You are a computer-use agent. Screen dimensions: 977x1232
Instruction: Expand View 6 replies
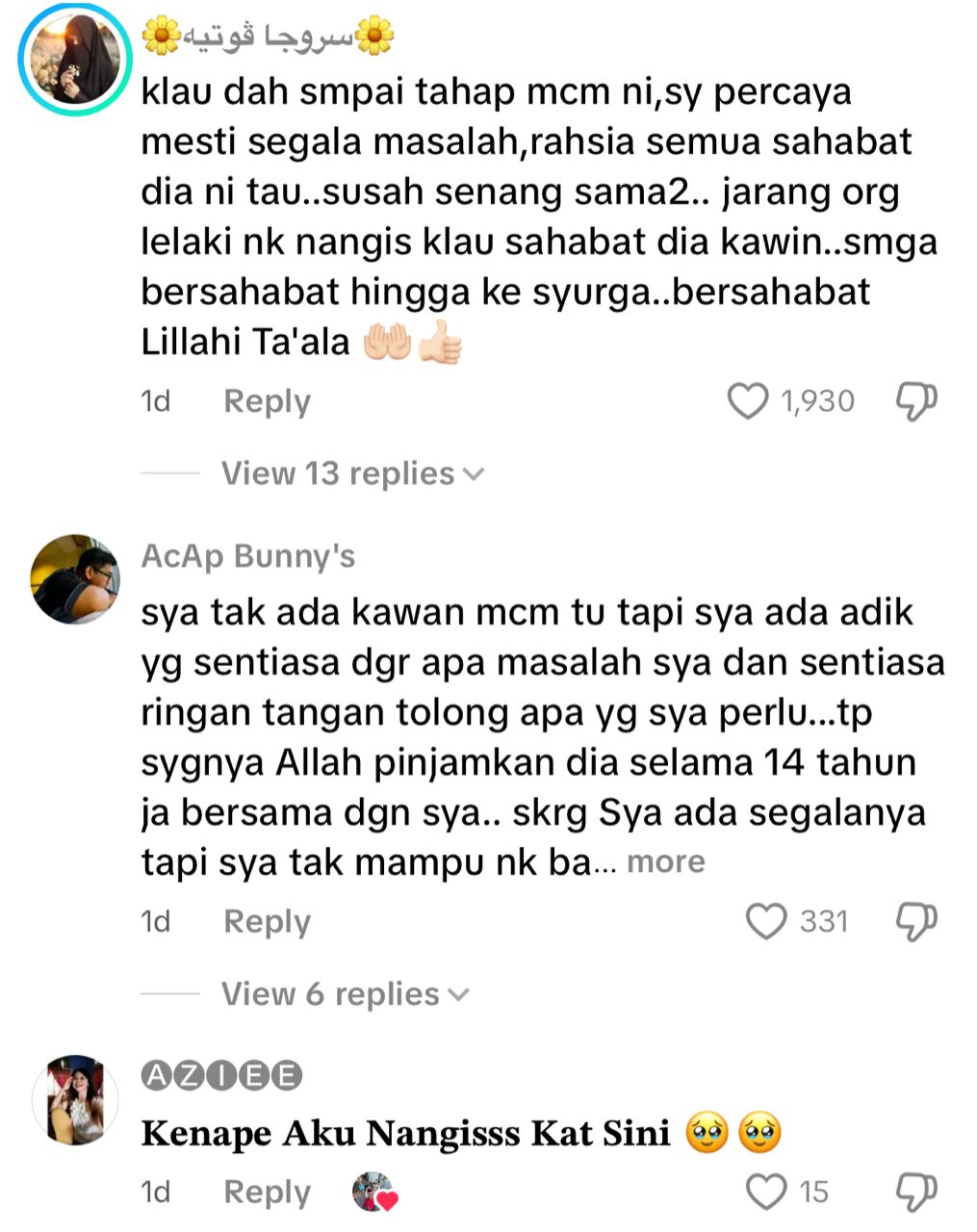click(x=345, y=993)
